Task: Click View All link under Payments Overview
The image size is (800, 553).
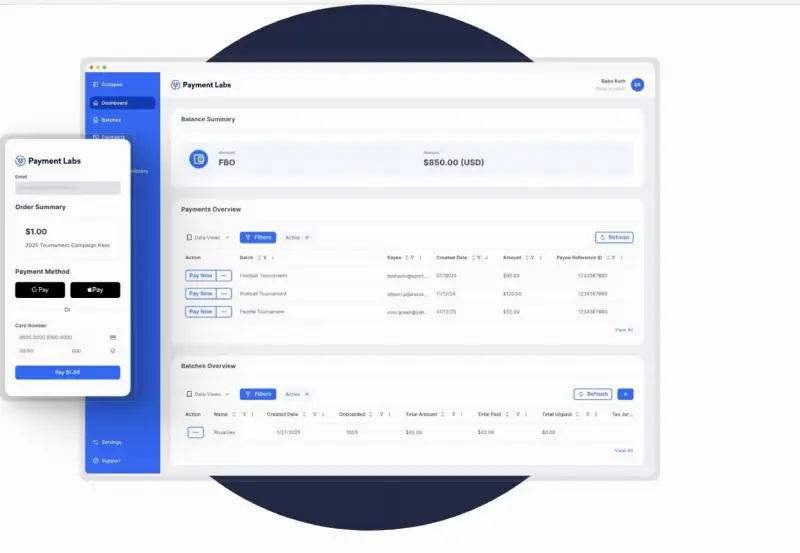Action: [623, 330]
